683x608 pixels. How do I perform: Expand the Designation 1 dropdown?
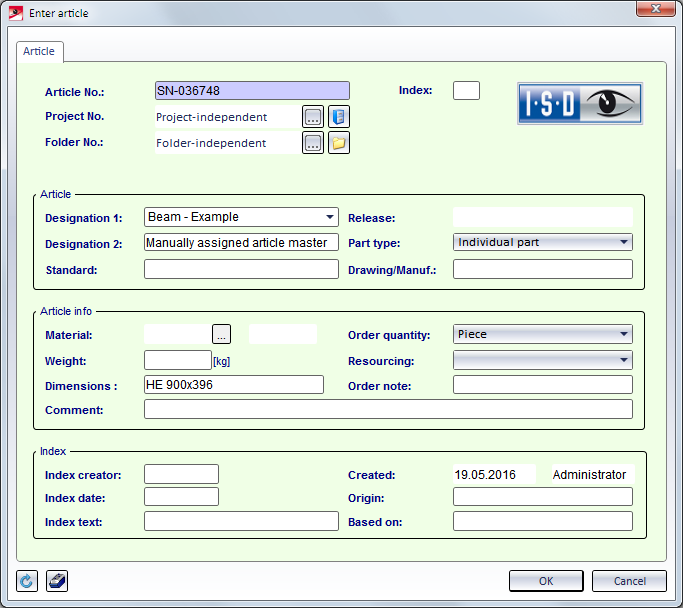click(330, 217)
